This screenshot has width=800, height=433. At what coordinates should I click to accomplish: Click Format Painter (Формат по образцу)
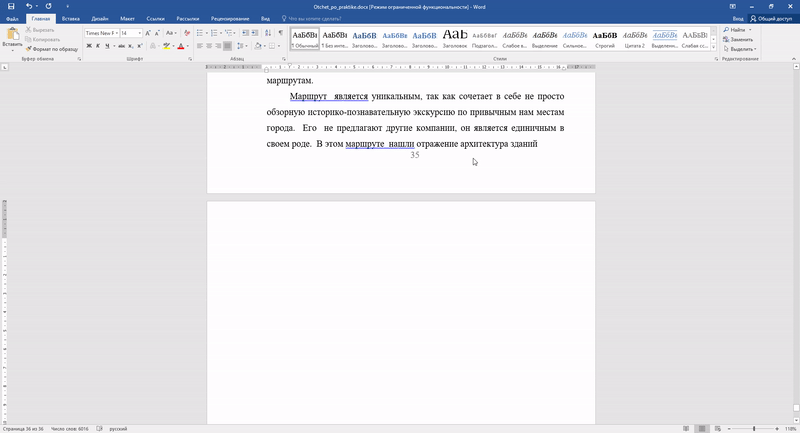(52, 49)
